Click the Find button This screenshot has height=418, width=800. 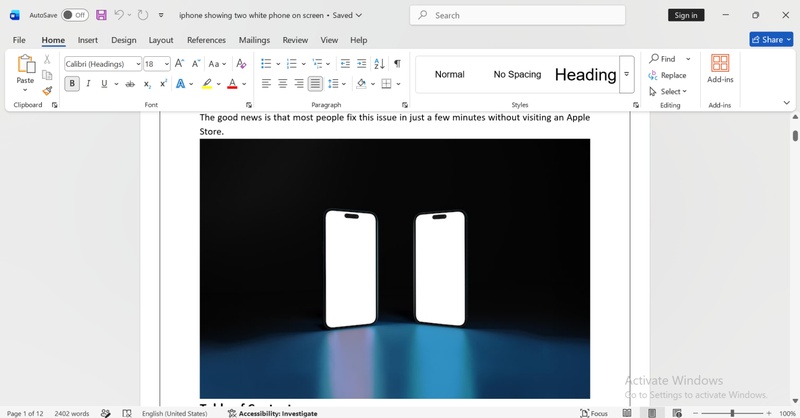click(662, 59)
